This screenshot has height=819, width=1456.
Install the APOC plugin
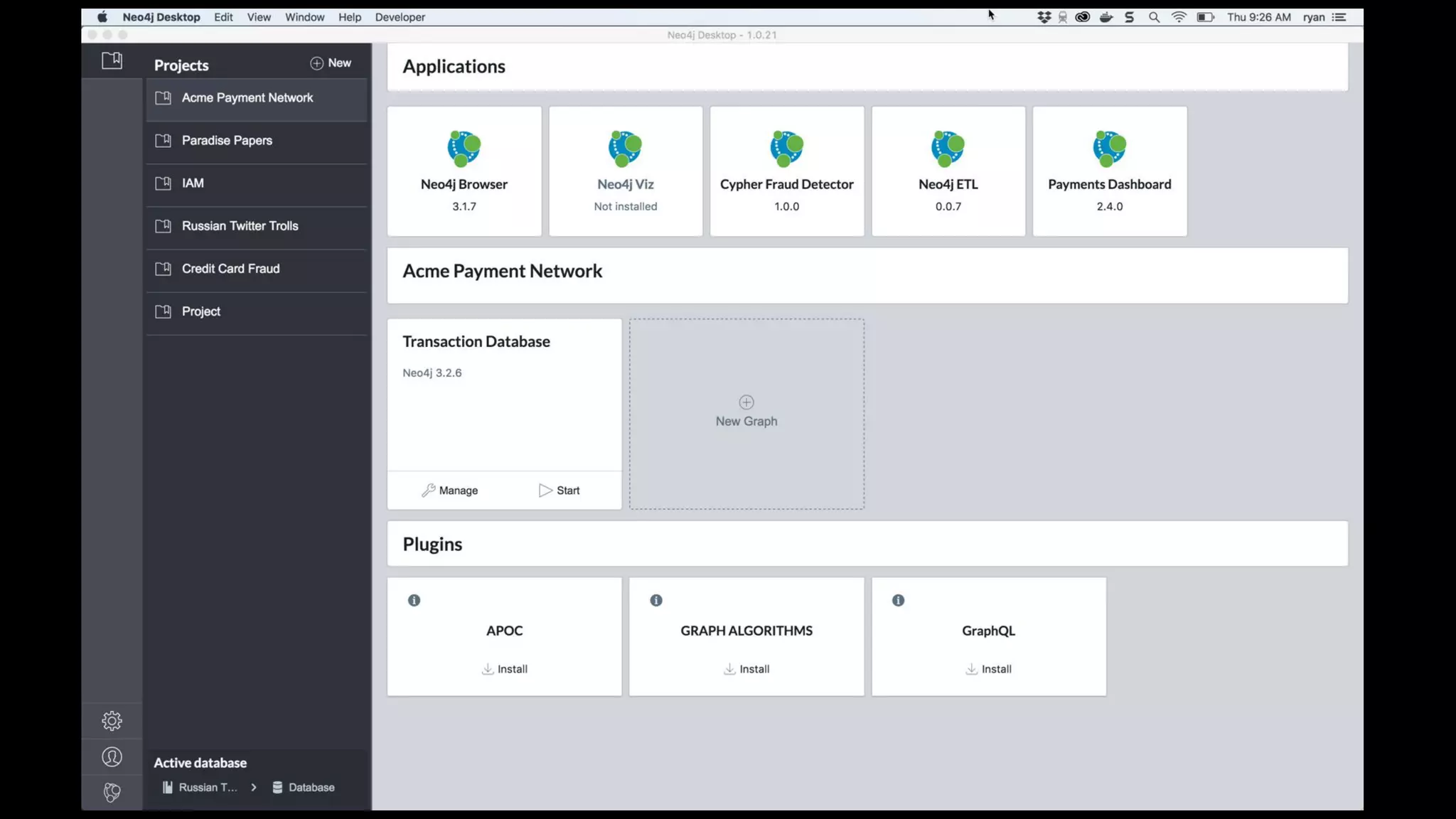pyautogui.click(x=504, y=669)
